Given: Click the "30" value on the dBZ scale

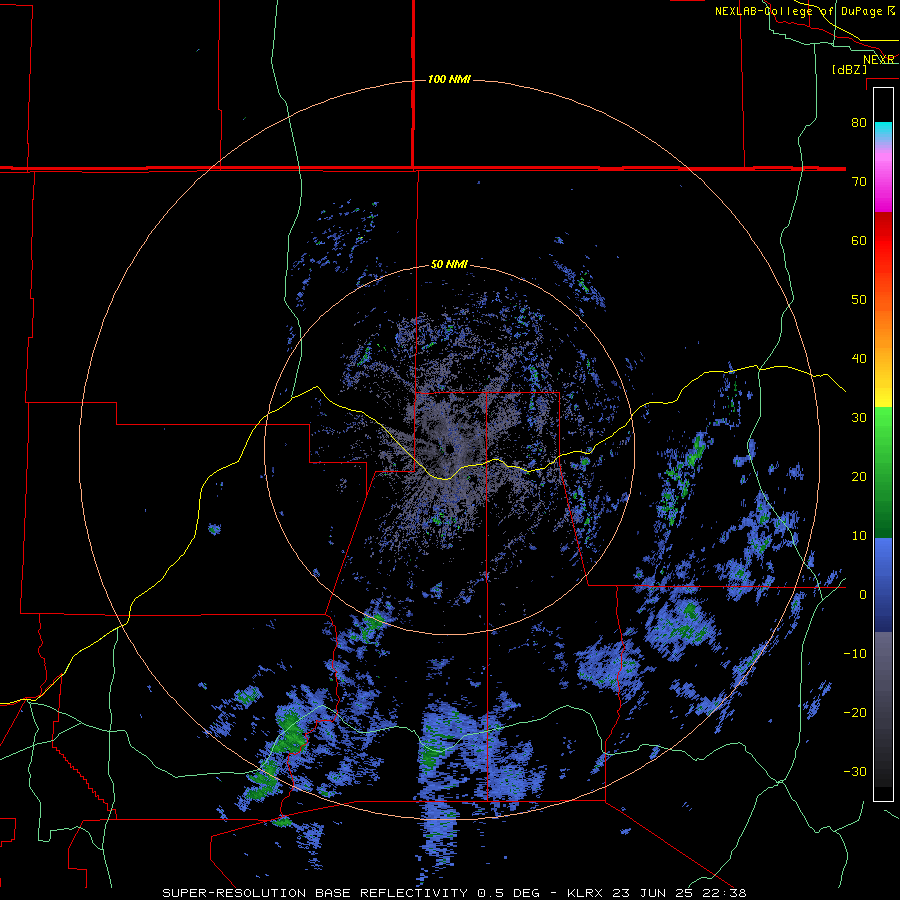Looking at the screenshot, I should (x=859, y=418).
